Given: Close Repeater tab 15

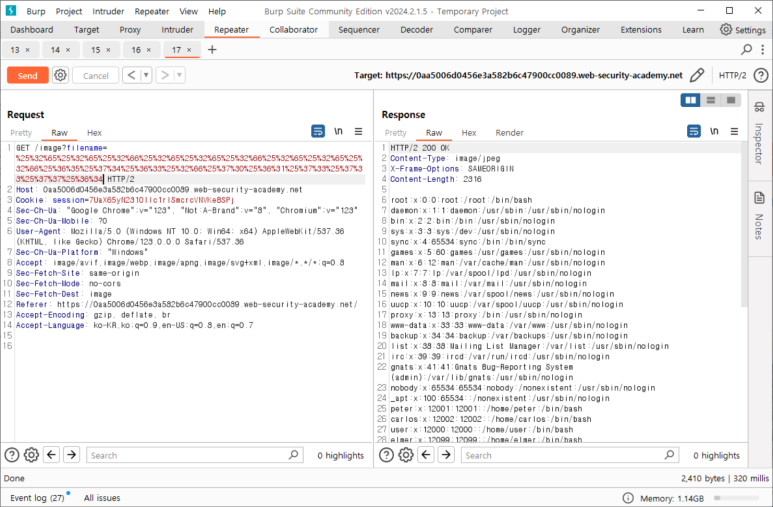Looking at the screenshot, I should pos(108,50).
